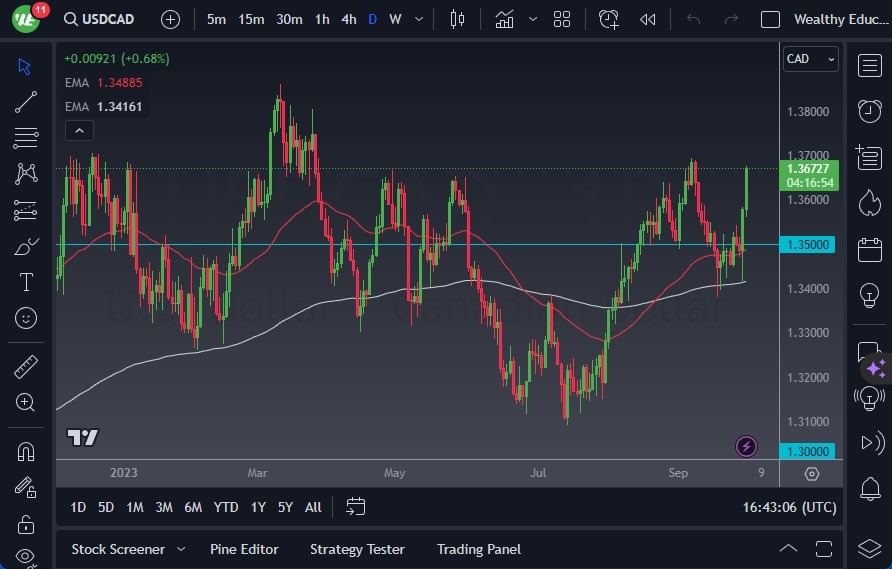Set the date range to YTD
Viewport: 892px width, 569px height.
point(226,507)
